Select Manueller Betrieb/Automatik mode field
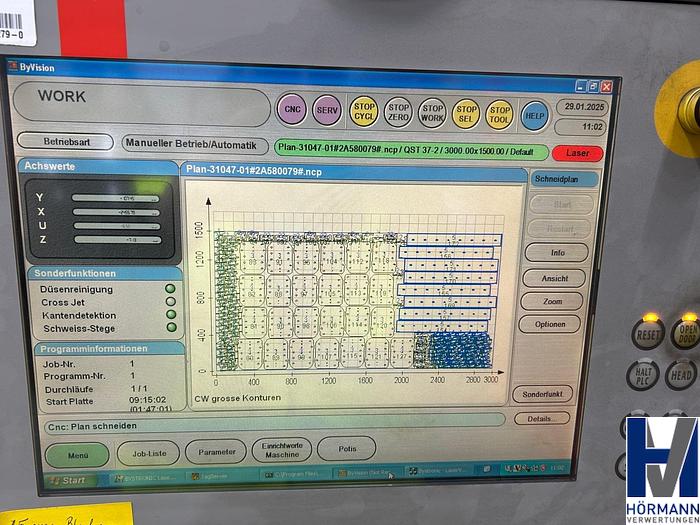This screenshot has width=700, height=525. [x=195, y=145]
